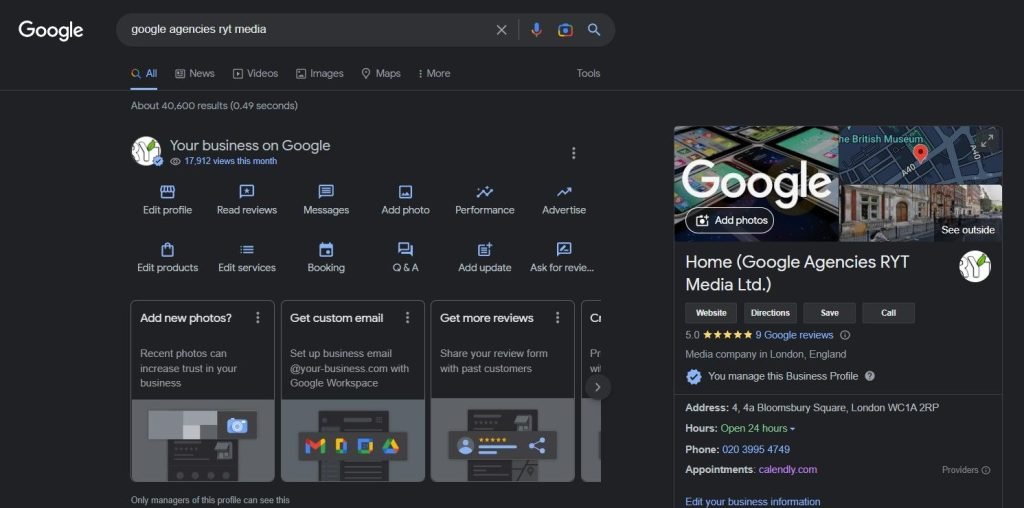1024x508 pixels.
Task: Clear the search box text
Action: pos(502,30)
